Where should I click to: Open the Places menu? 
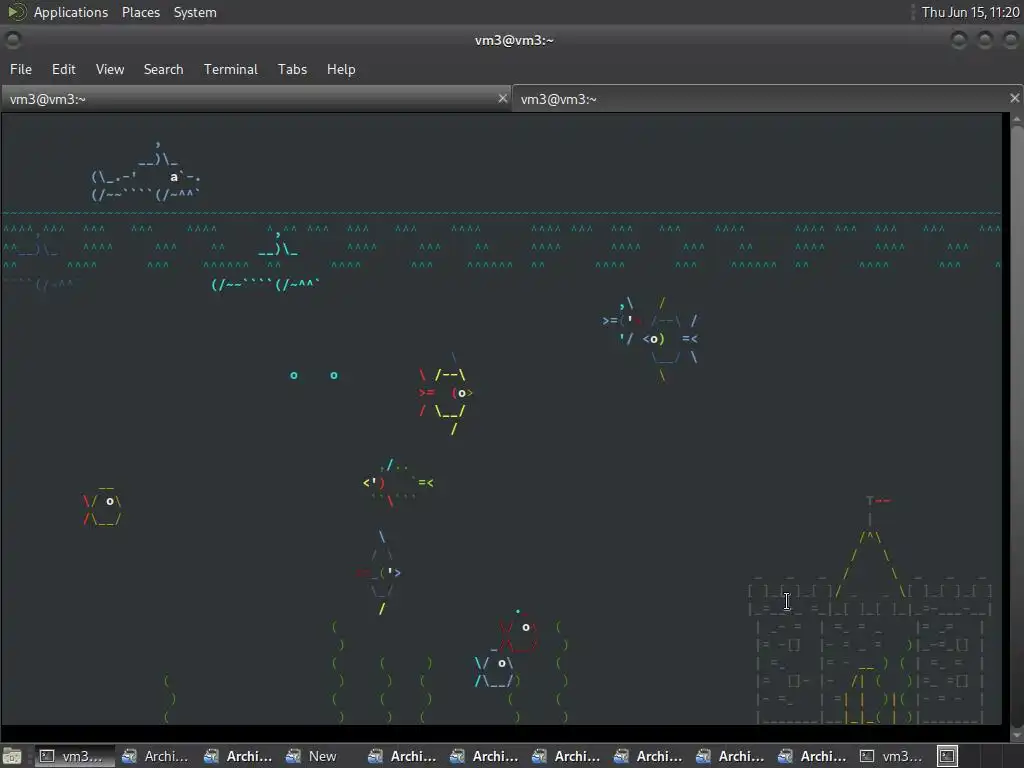tap(140, 12)
